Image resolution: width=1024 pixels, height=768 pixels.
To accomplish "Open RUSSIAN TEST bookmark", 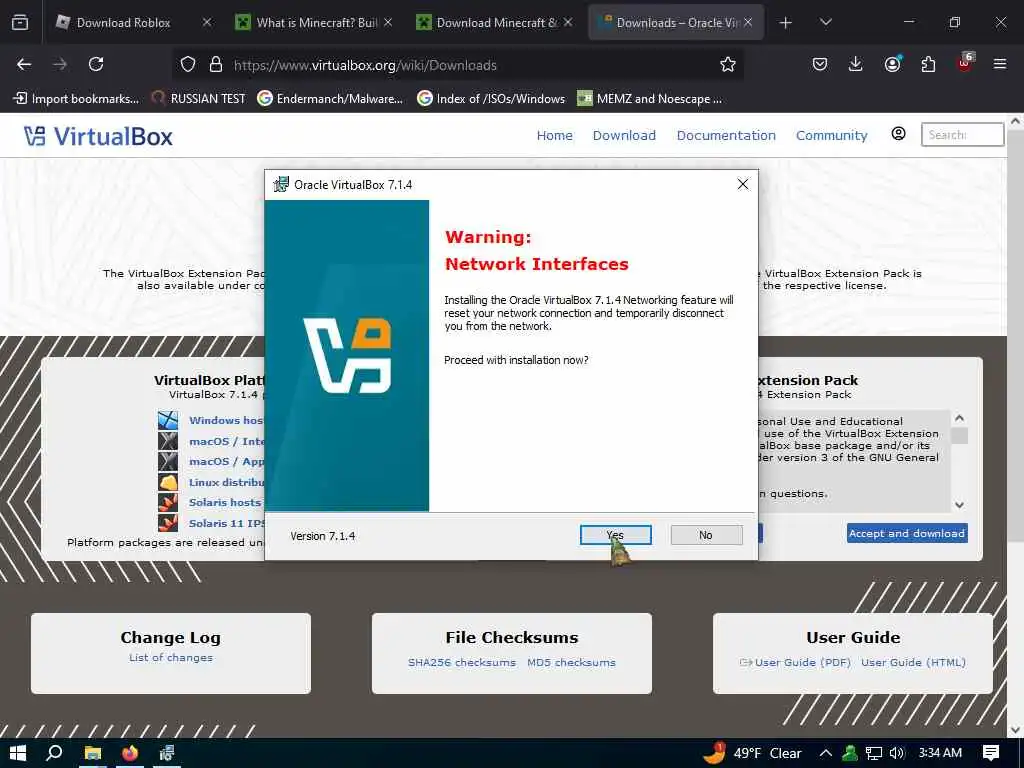I will pyautogui.click(x=199, y=99).
